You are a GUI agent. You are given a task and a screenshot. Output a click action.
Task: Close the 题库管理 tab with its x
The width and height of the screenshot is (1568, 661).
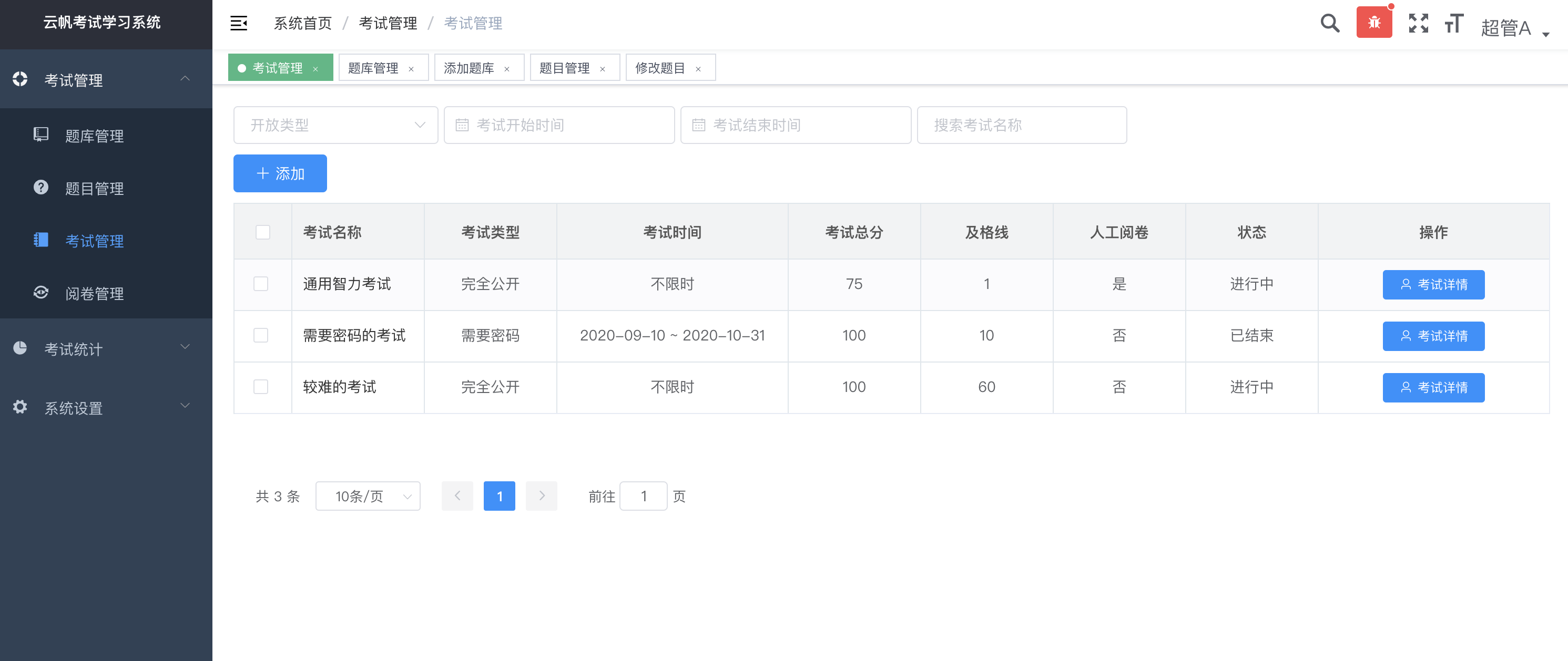[411, 69]
